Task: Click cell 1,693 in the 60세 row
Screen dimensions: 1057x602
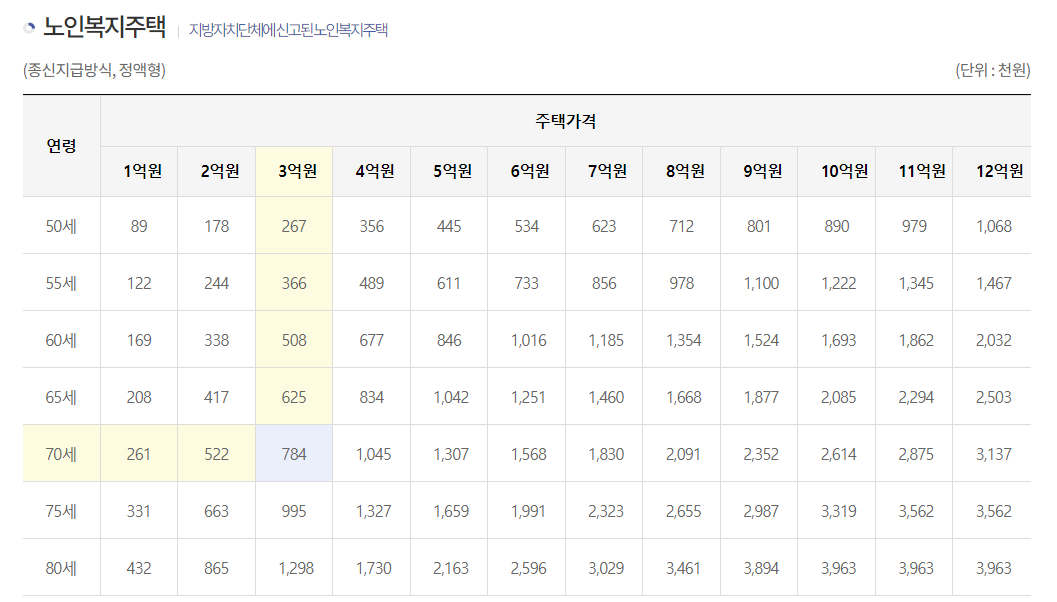Action: click(x=837, y=340)
